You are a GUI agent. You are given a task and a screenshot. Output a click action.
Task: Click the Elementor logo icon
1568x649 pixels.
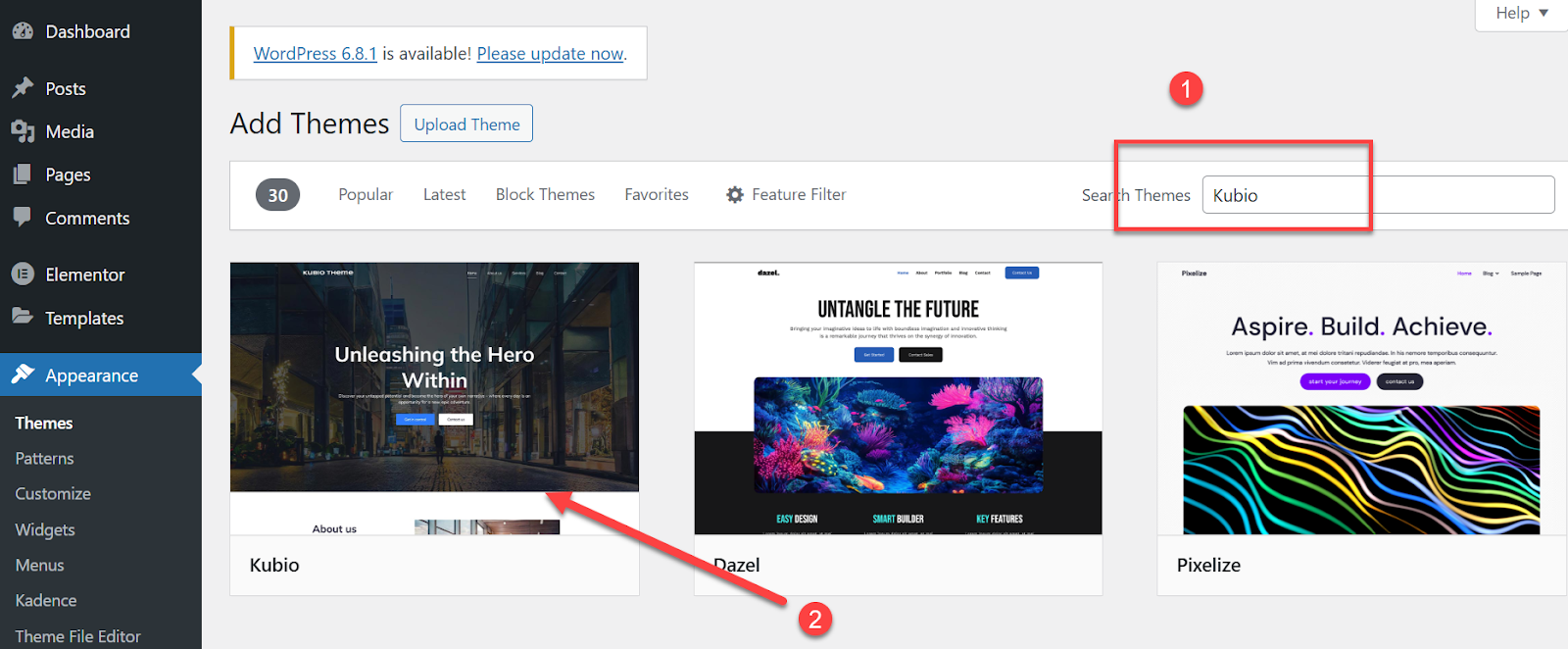23,275
